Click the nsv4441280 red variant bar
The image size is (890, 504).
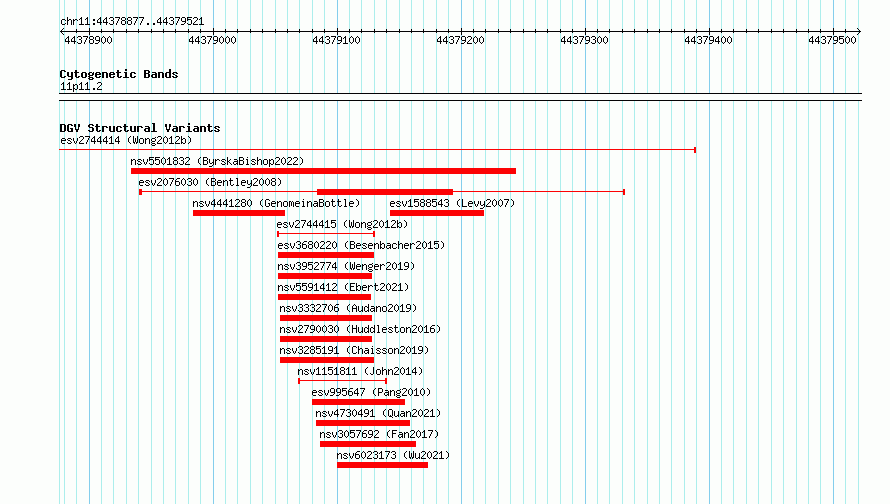coord(239,213)
